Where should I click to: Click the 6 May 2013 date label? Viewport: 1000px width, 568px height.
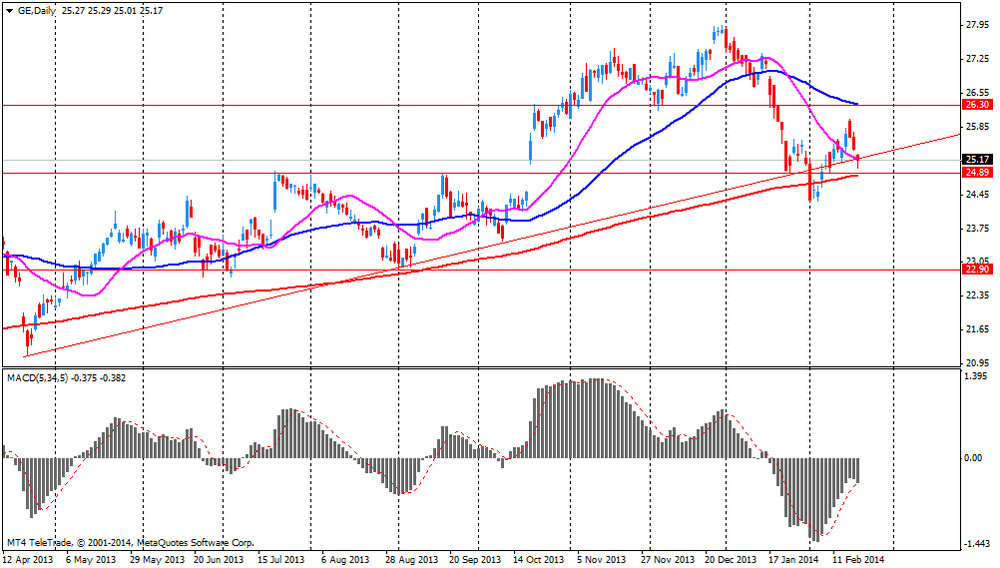[x=90, y=560]
